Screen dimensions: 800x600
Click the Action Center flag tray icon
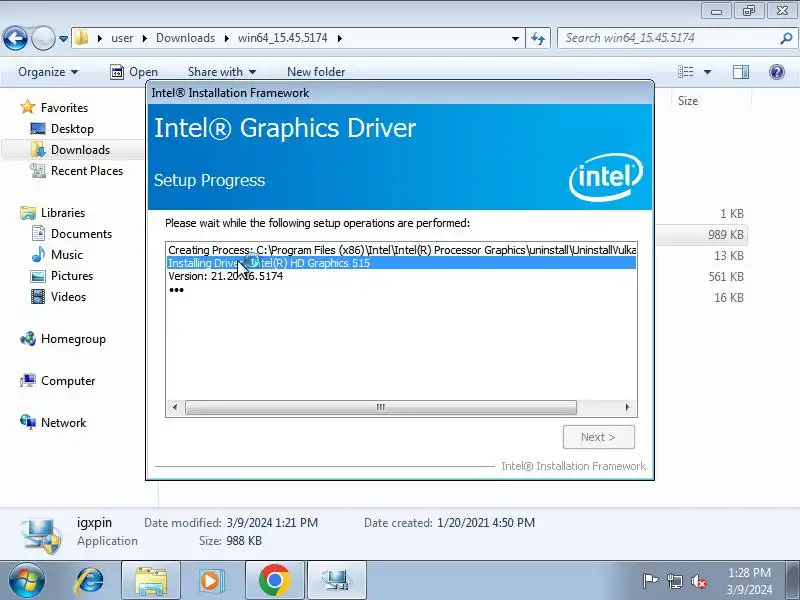(651, 581)
